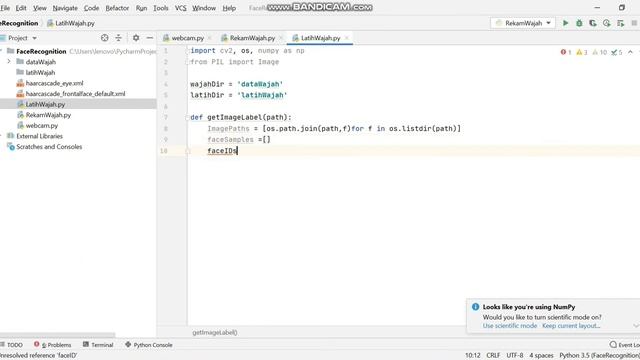The width and height of the screenshot is (640, 360).
Task: Hide the Project tool window
Action: (x=150, y=38)
